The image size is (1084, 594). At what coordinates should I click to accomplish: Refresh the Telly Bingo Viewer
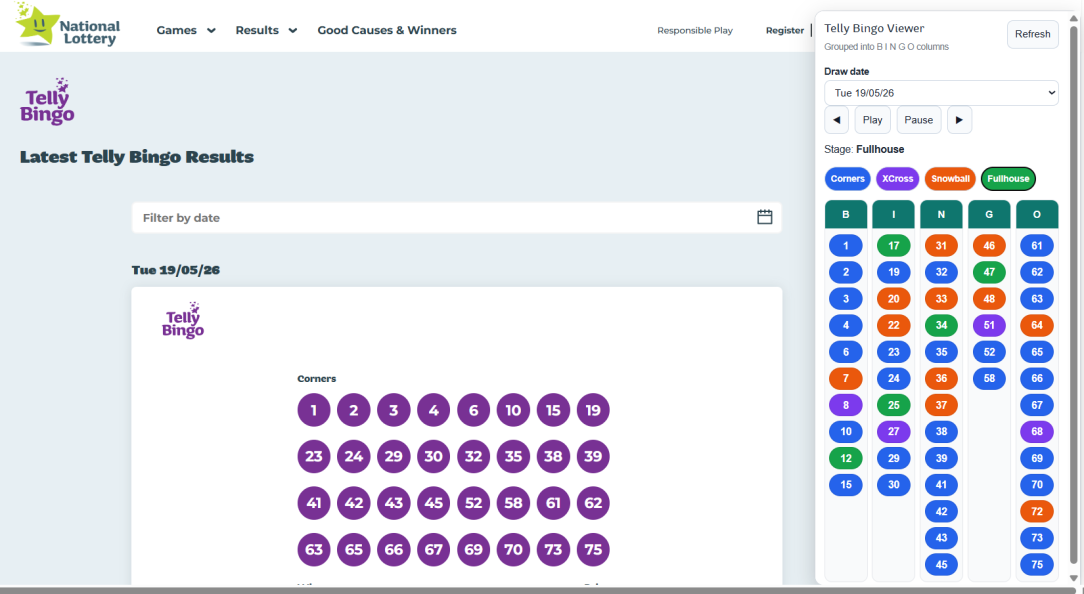[1032, 34]
